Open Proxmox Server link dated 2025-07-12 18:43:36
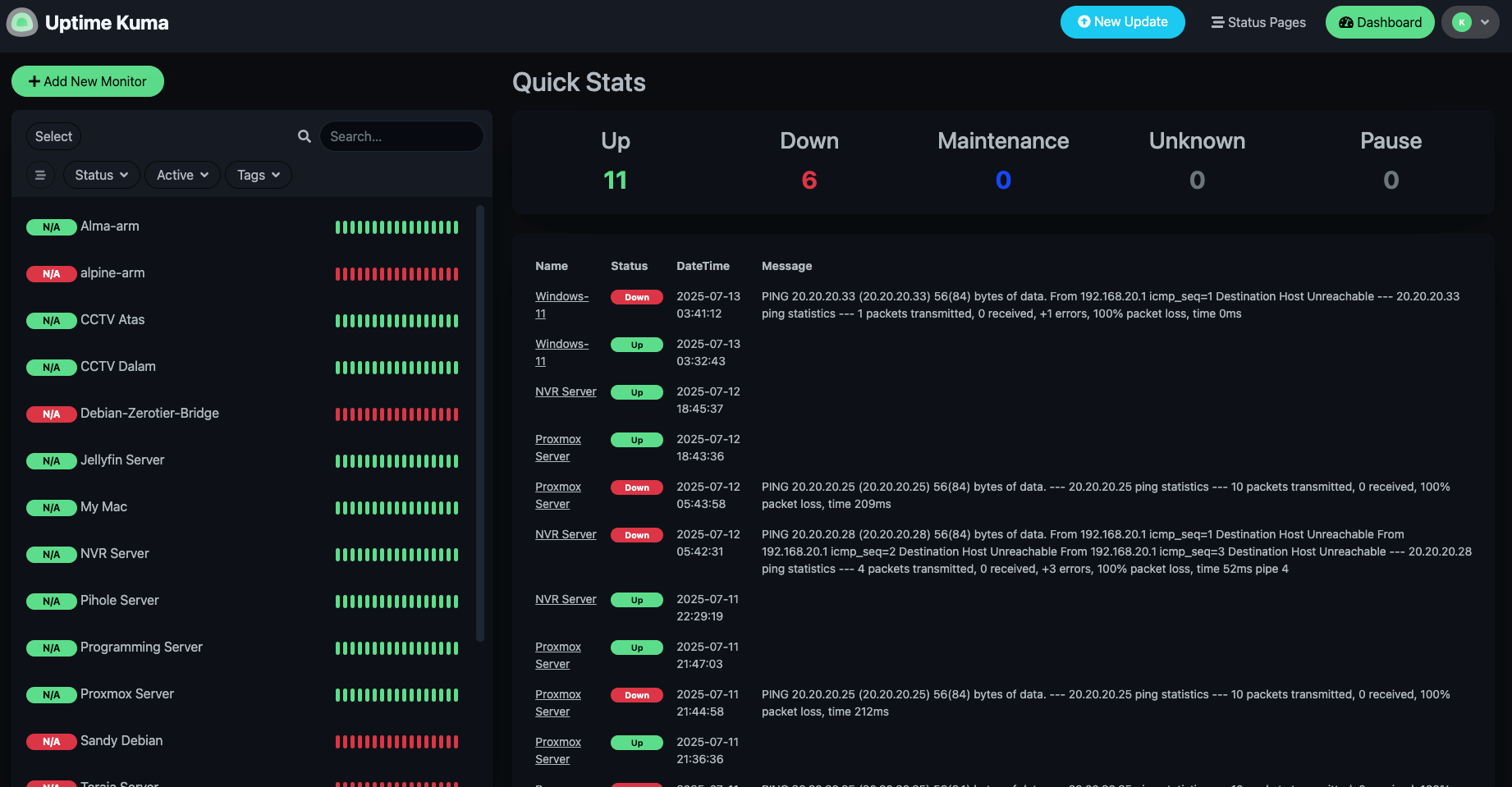The height and width of the screenshot is (787, 1512). [x=558, y=447]
